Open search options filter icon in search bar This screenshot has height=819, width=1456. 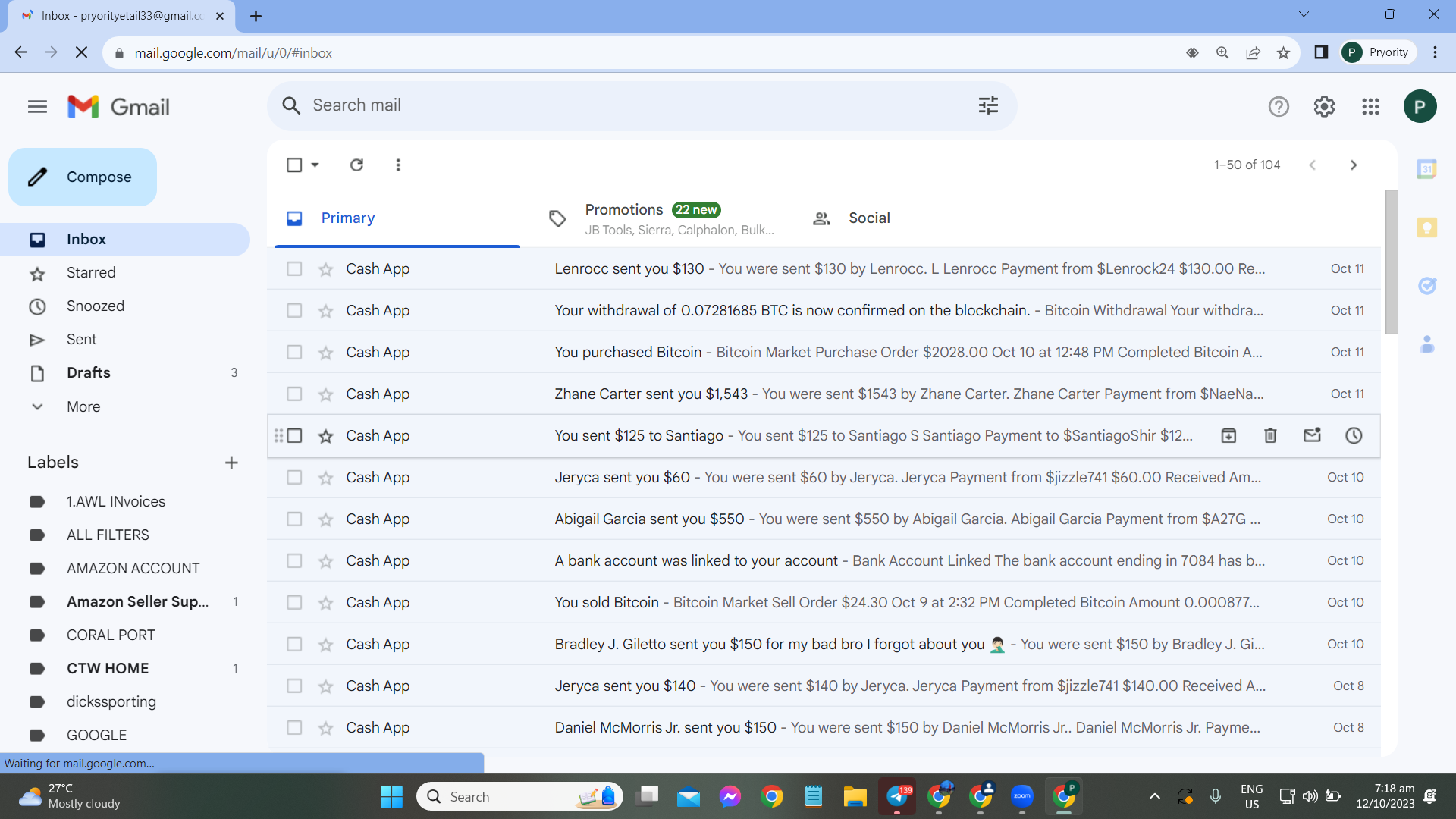(988, 105)
